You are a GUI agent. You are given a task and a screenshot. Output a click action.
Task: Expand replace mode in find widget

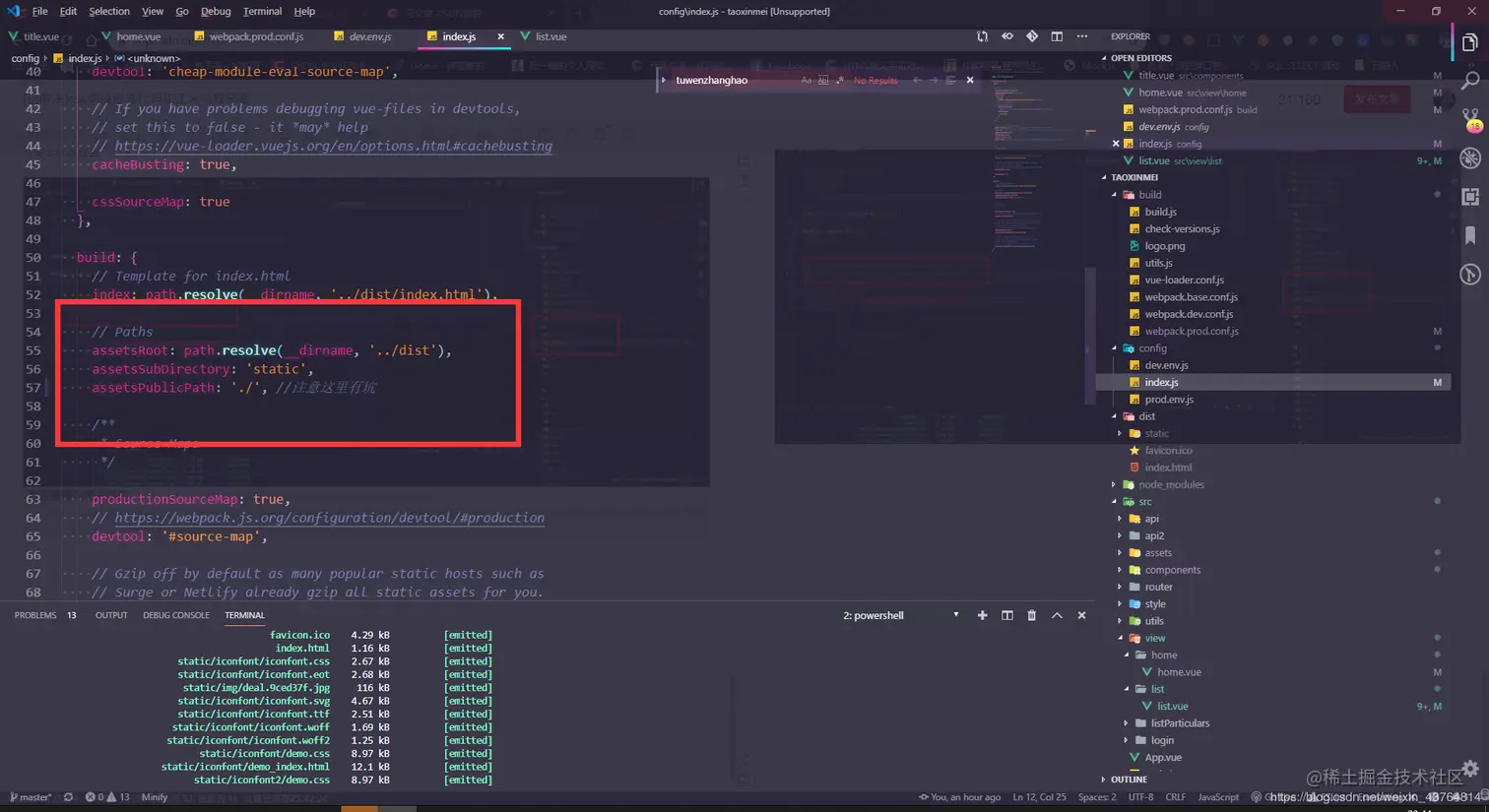664,80
